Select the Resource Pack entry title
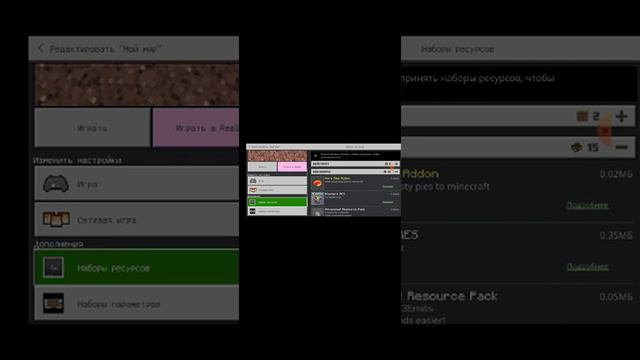The width and height of the screenshot is (640, 360). (449, 296)
